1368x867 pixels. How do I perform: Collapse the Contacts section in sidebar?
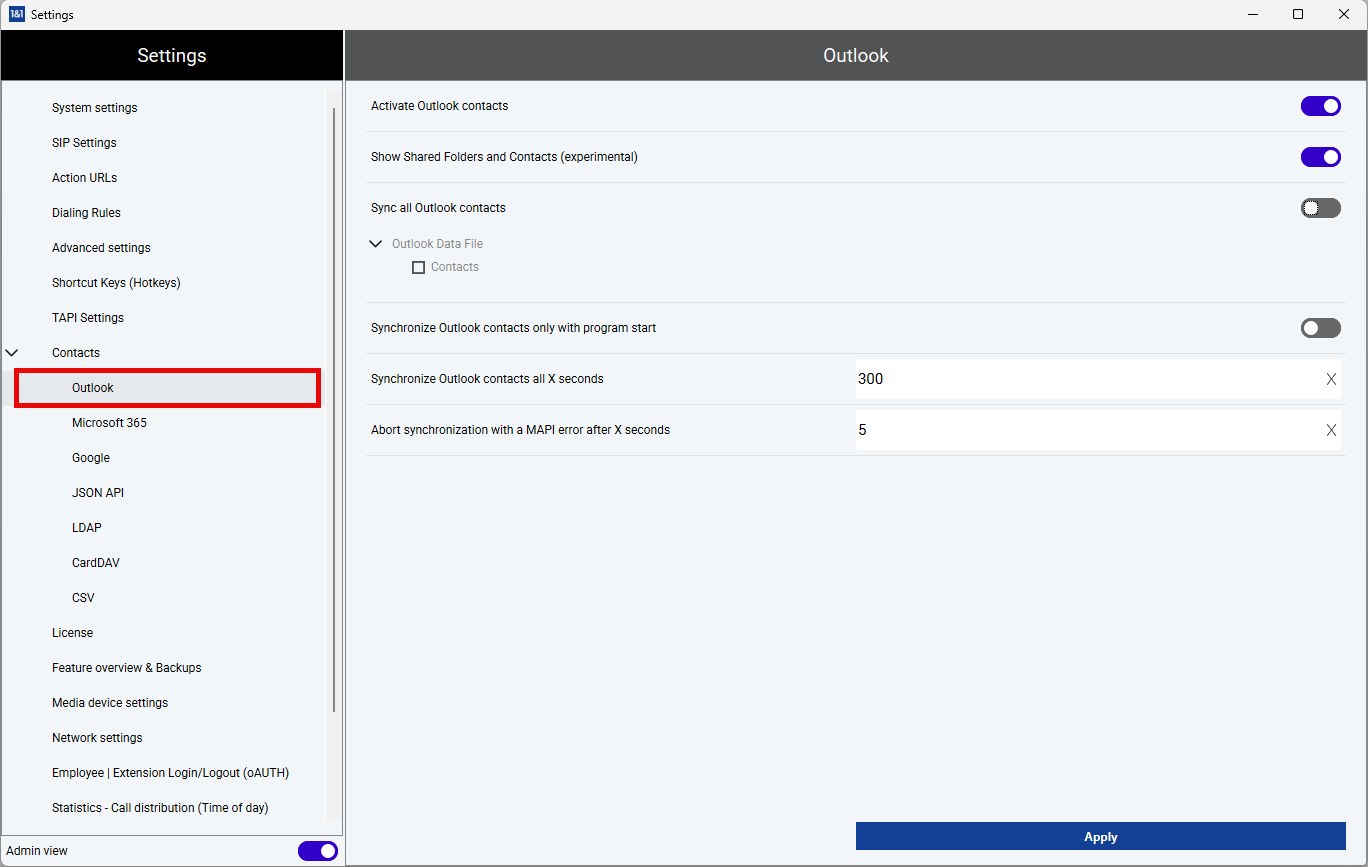[x=13, y=353]
